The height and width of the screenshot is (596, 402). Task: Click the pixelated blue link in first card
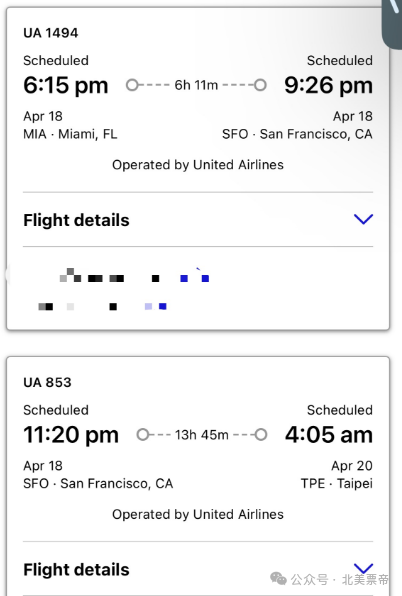click(195, 278)
